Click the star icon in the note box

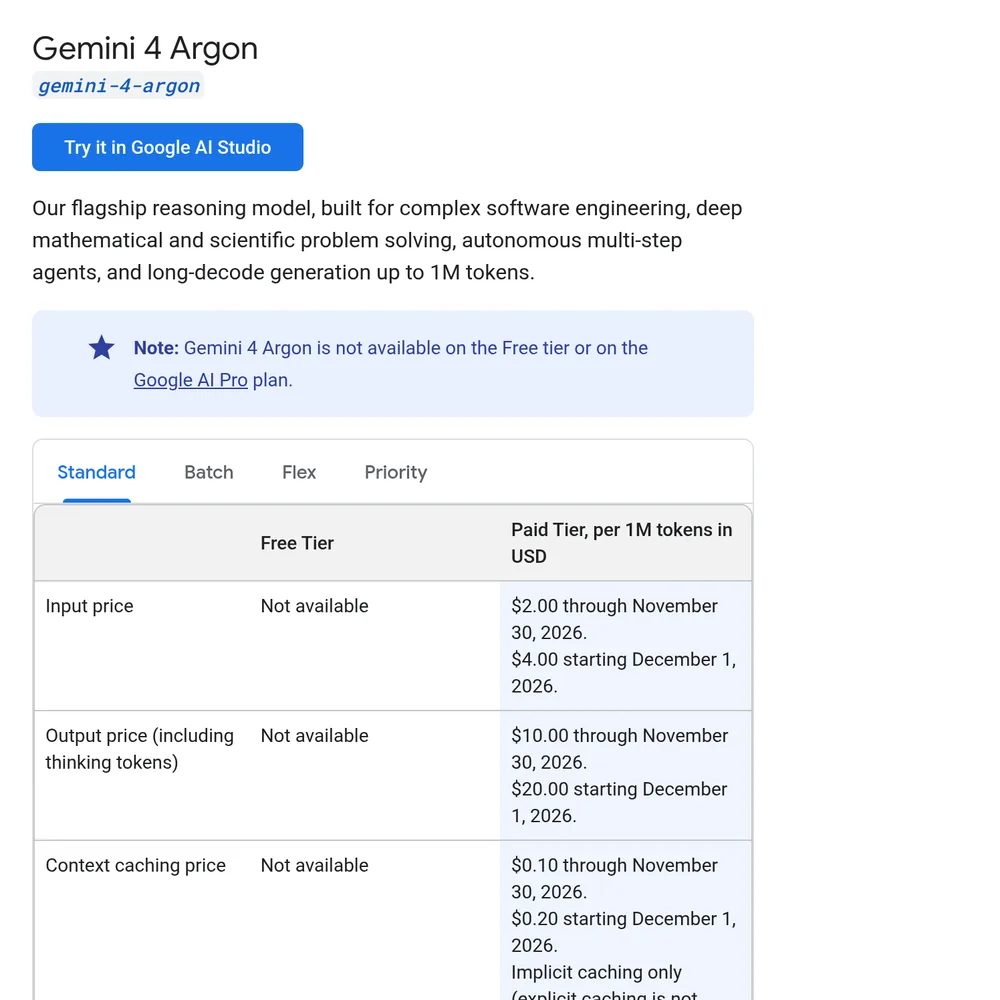(101, 348)
